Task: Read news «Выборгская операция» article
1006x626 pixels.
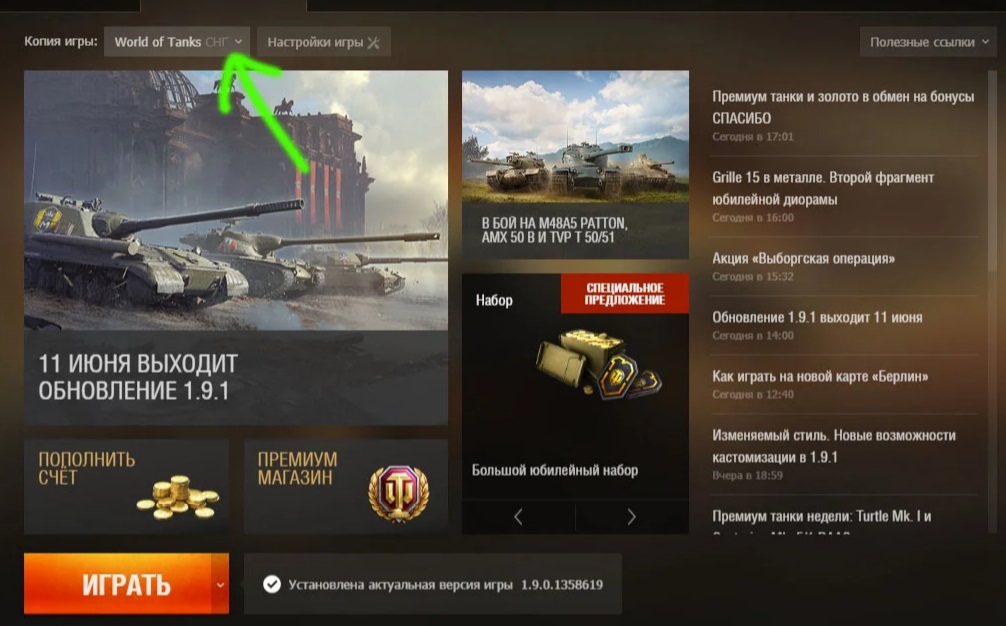Action: tap(803, 258)
